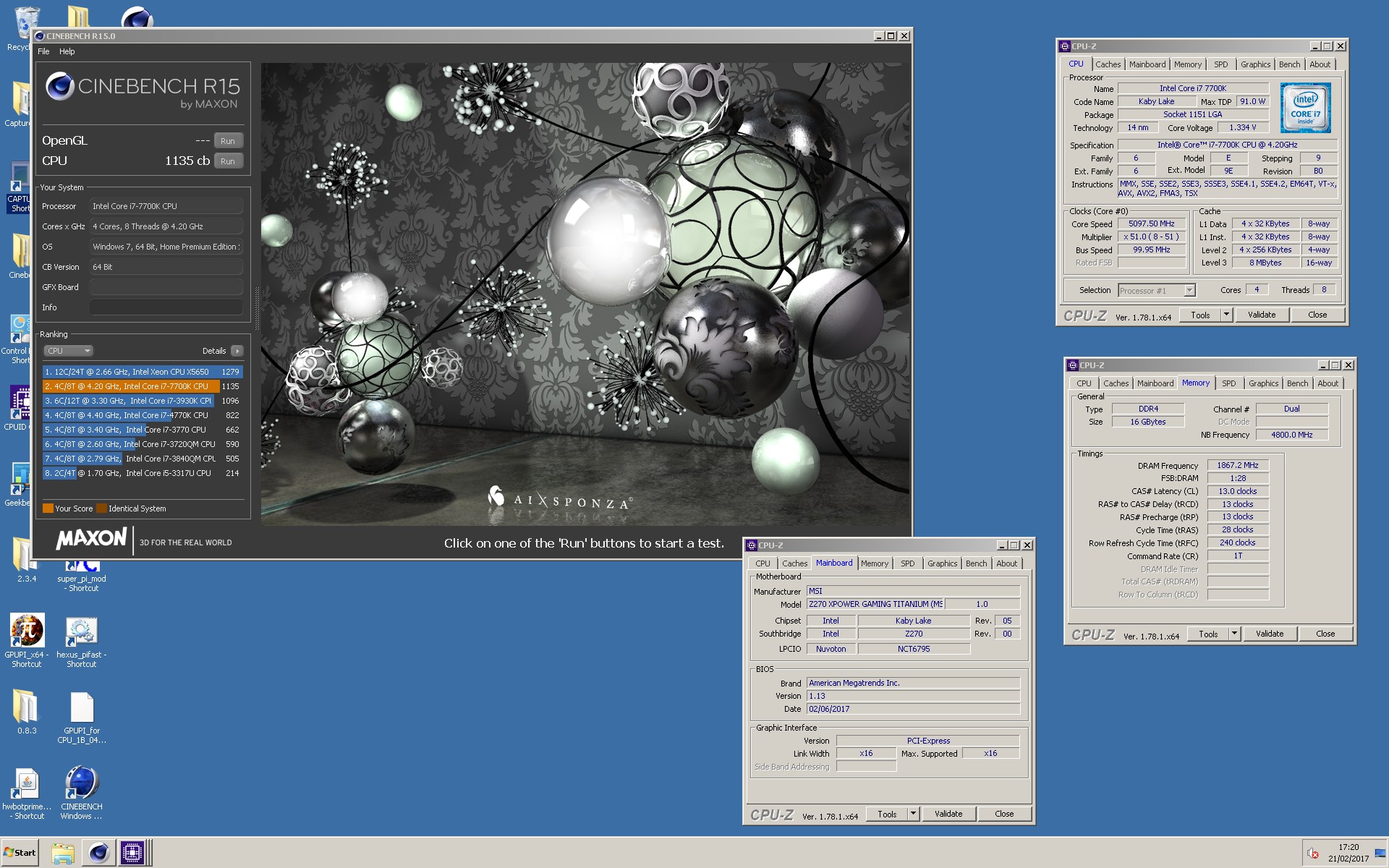Click the MAXON logo in Cinebench

click(x=92, y=539)
